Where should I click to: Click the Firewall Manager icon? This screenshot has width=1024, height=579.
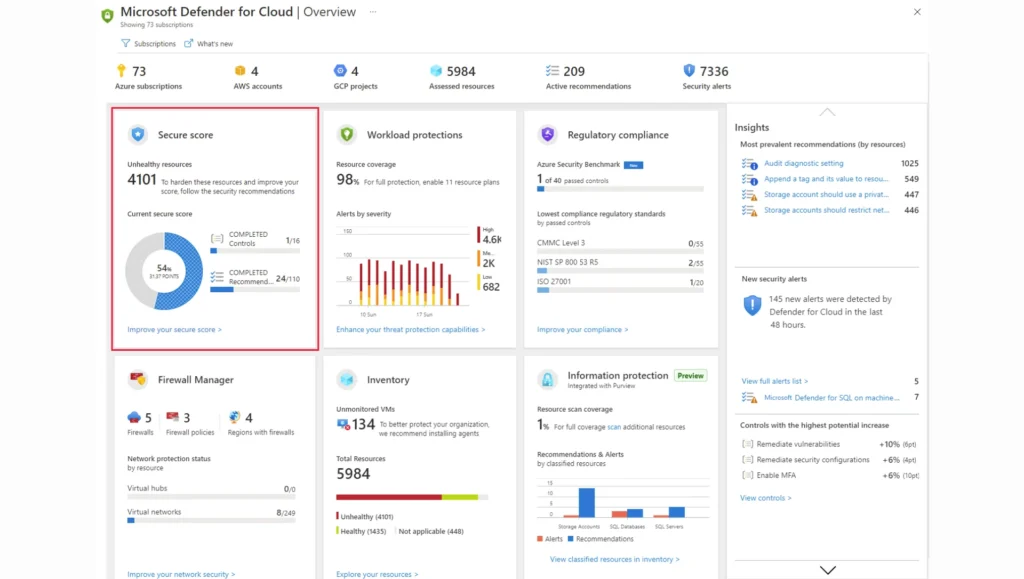(x=138, y=379)
